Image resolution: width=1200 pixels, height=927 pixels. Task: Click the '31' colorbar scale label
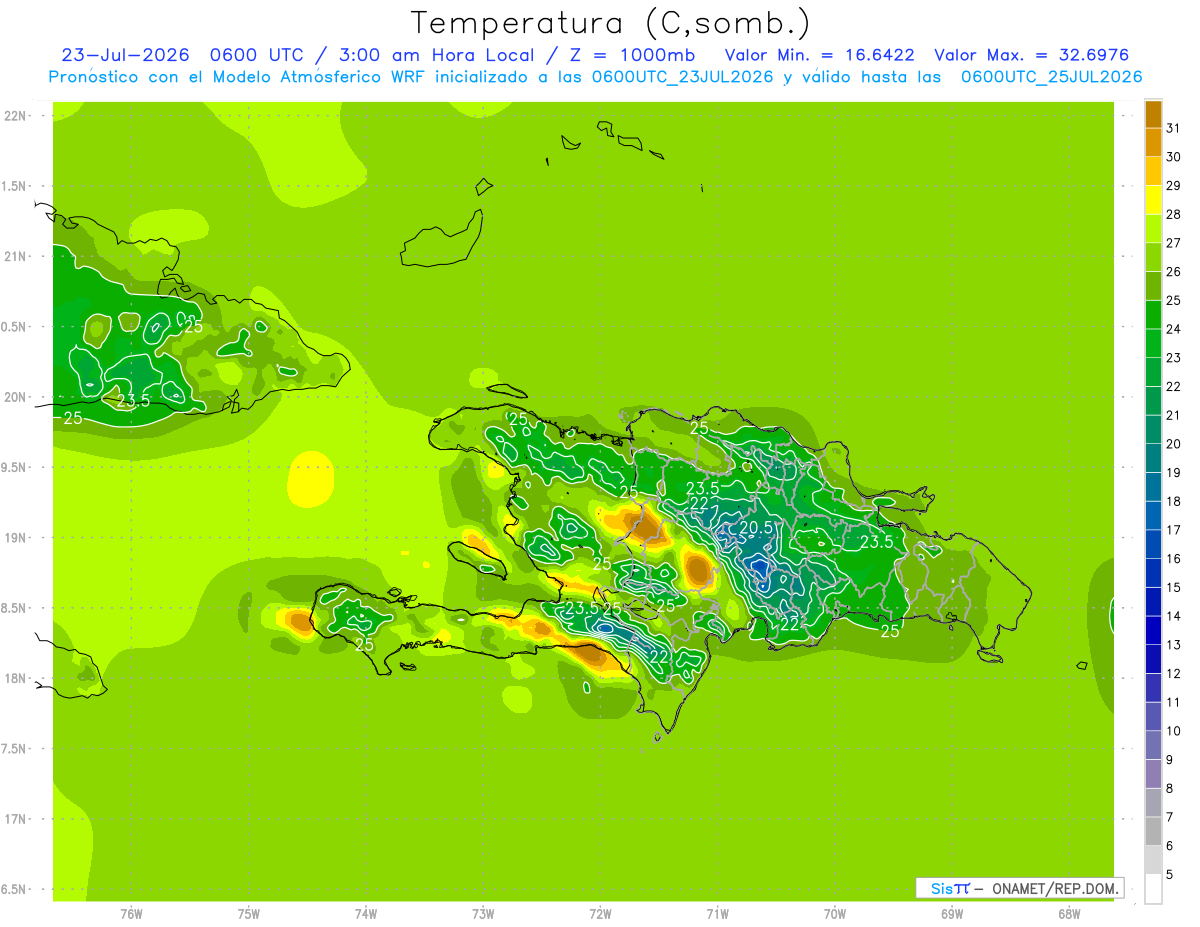pos(1173,128)
